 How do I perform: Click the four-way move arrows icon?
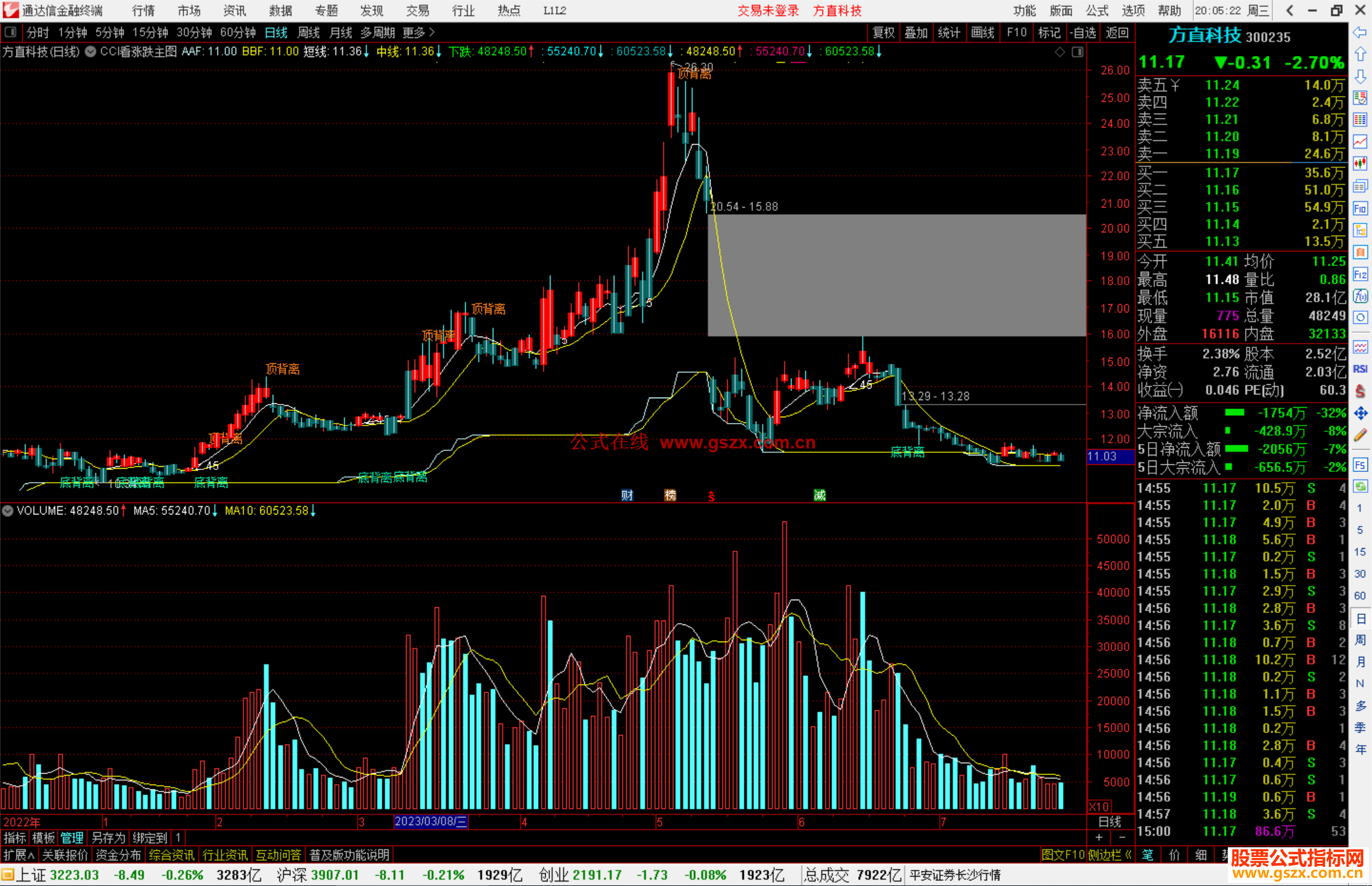(1360, 413)
